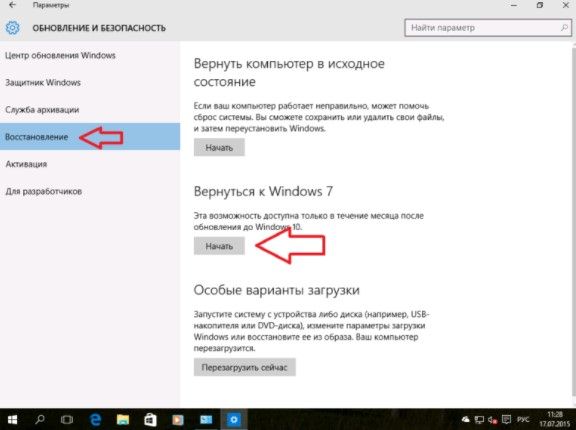Open Task View on taskbar

67,419
